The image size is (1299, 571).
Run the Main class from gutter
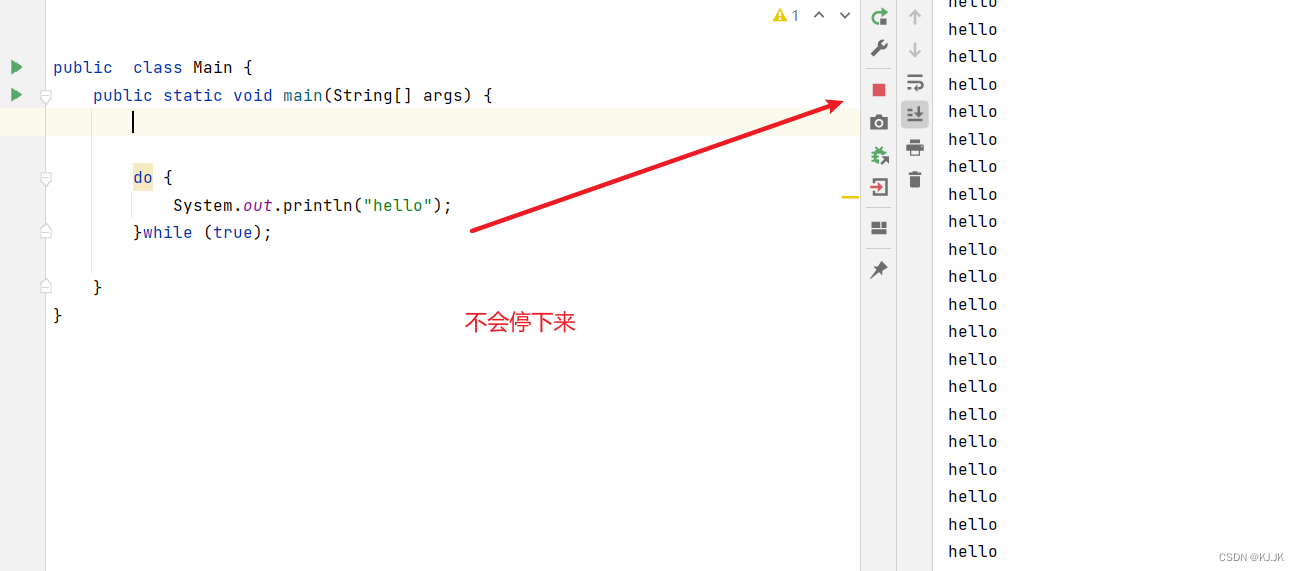point(16,67)
